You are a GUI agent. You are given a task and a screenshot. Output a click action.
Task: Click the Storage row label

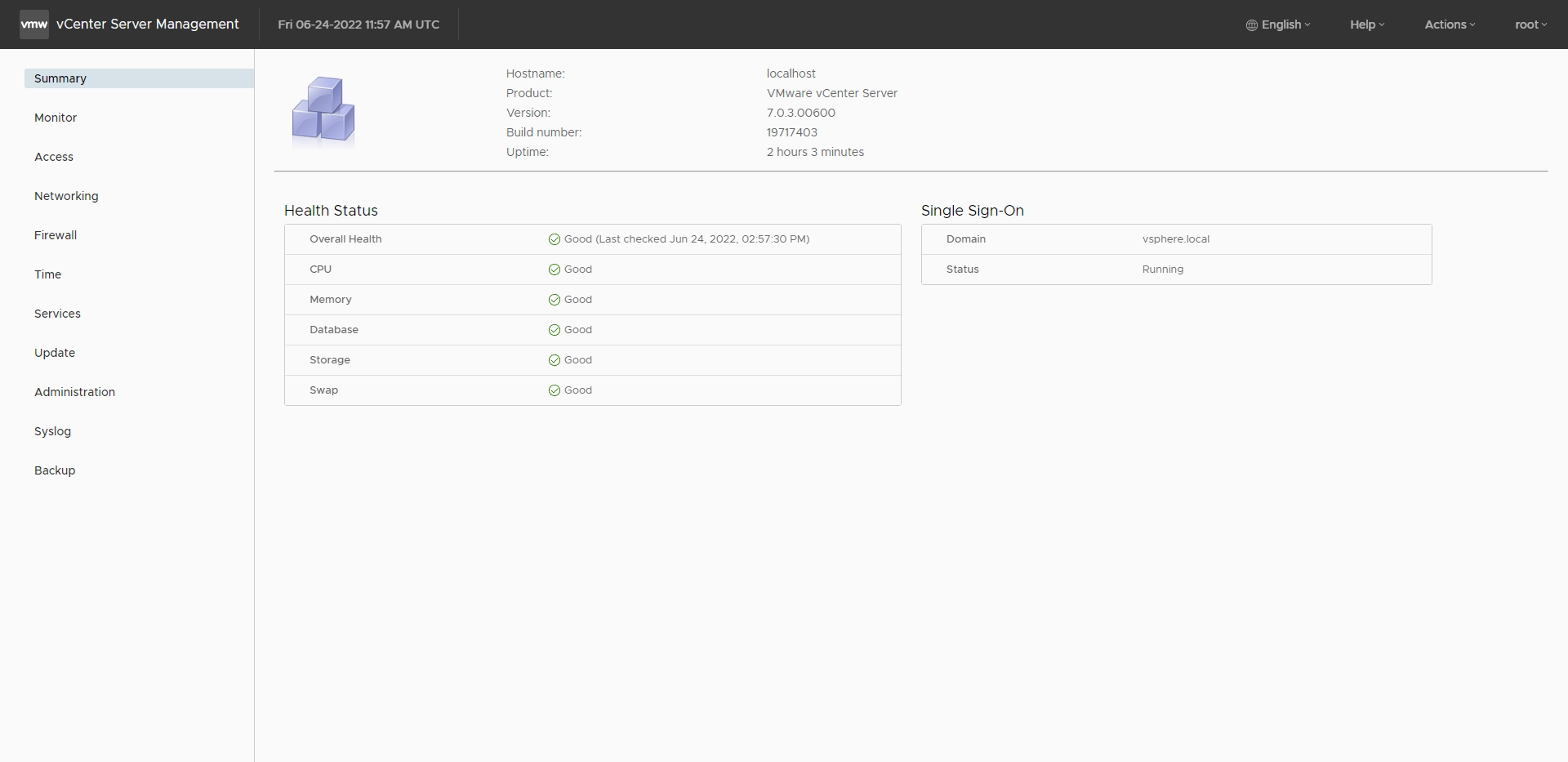click(330, 360)
